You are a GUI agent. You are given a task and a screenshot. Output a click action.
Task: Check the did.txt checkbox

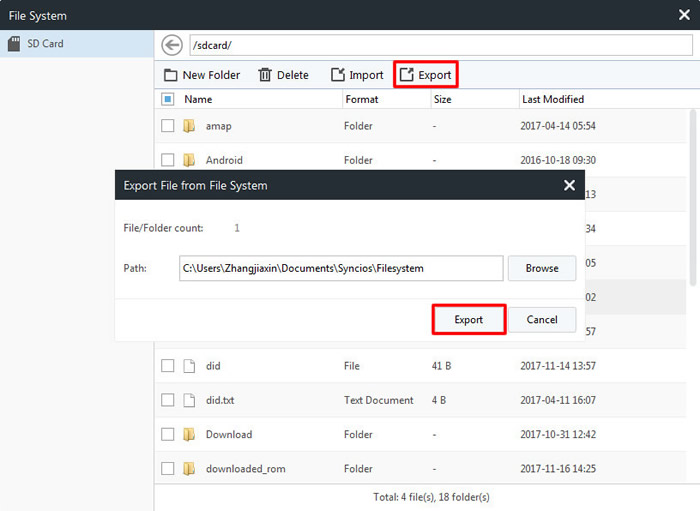point(168,400)
